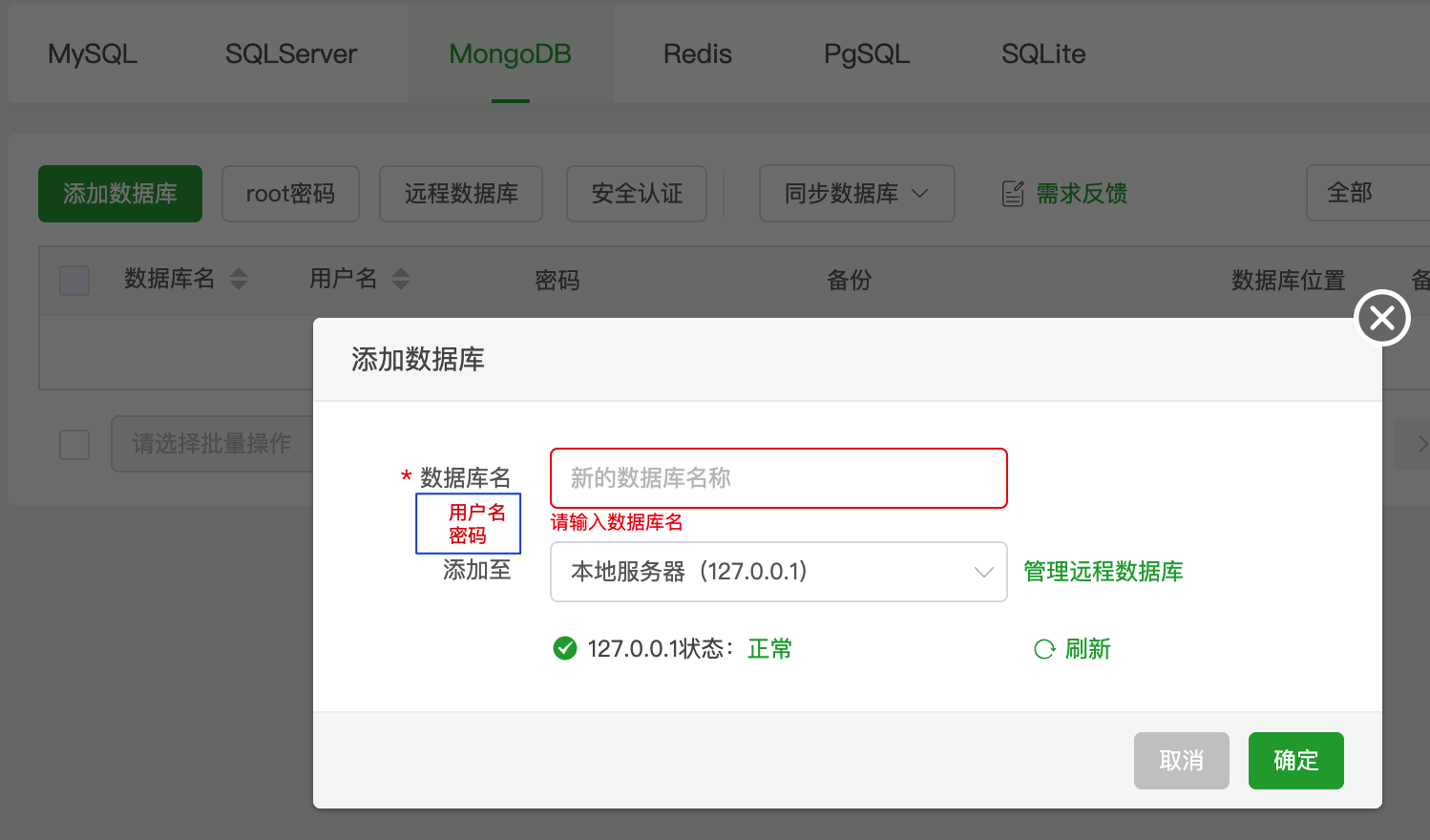The width and height of the screenshot is (1430, 840).
Task: Select the MongoDB tab
Action: point(511,54)
